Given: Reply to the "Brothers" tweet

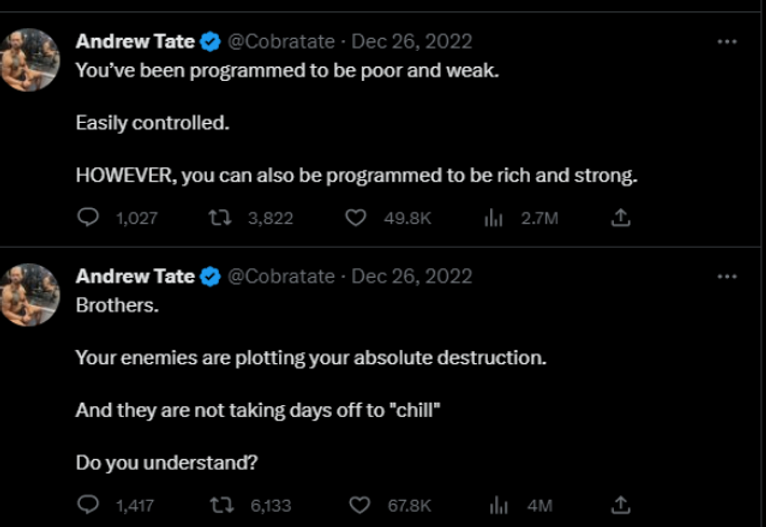Looking at the screenshot, I should click(x=88, y=505).
